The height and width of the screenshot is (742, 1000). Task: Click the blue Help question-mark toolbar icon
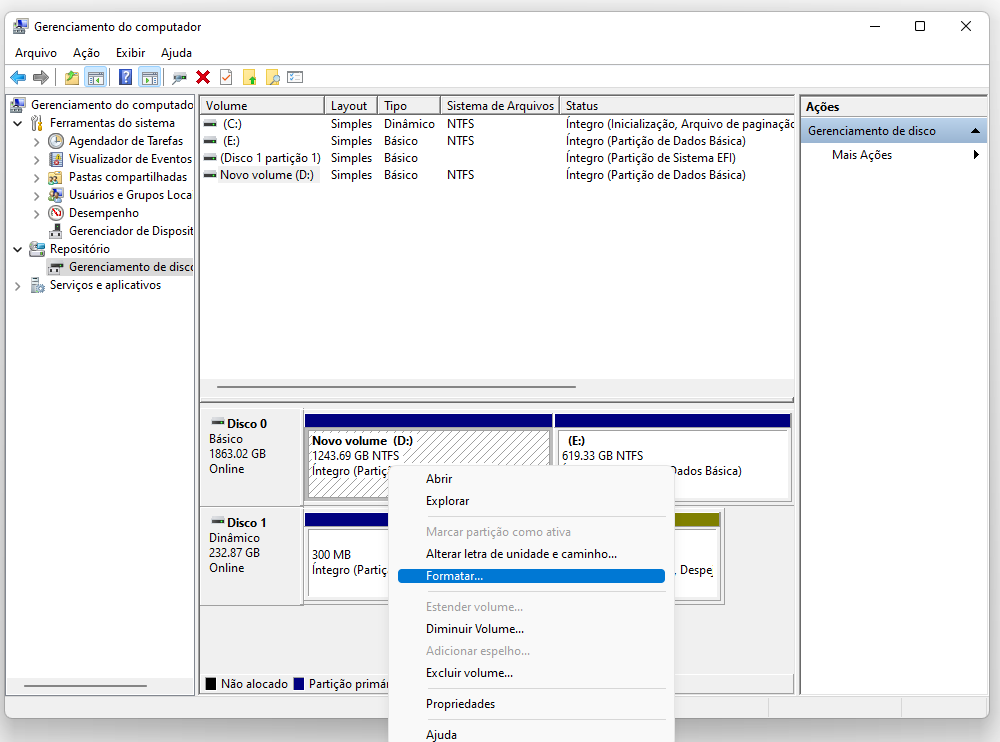(x=126, y=77)
